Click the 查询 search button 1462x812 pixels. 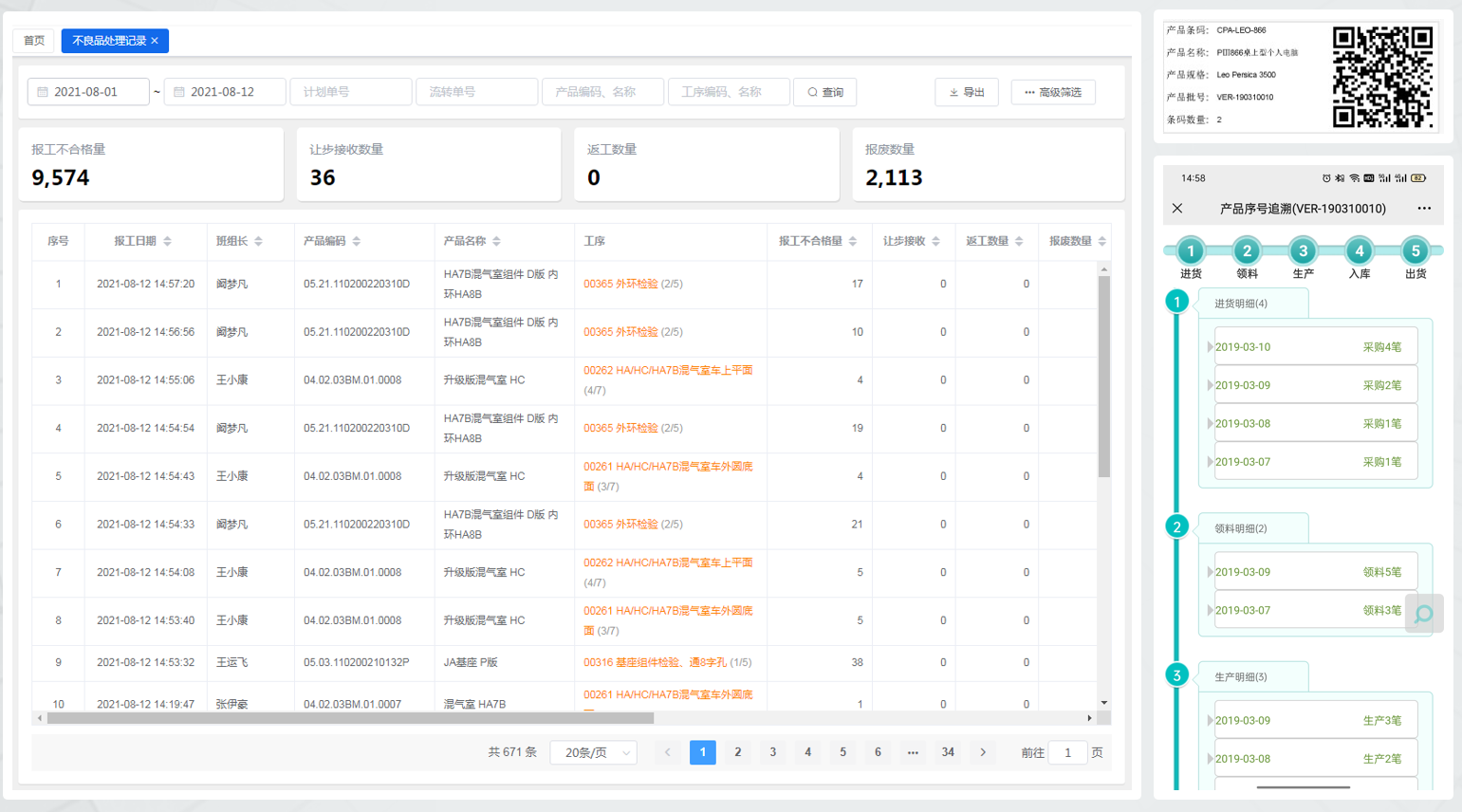point(824,92)
